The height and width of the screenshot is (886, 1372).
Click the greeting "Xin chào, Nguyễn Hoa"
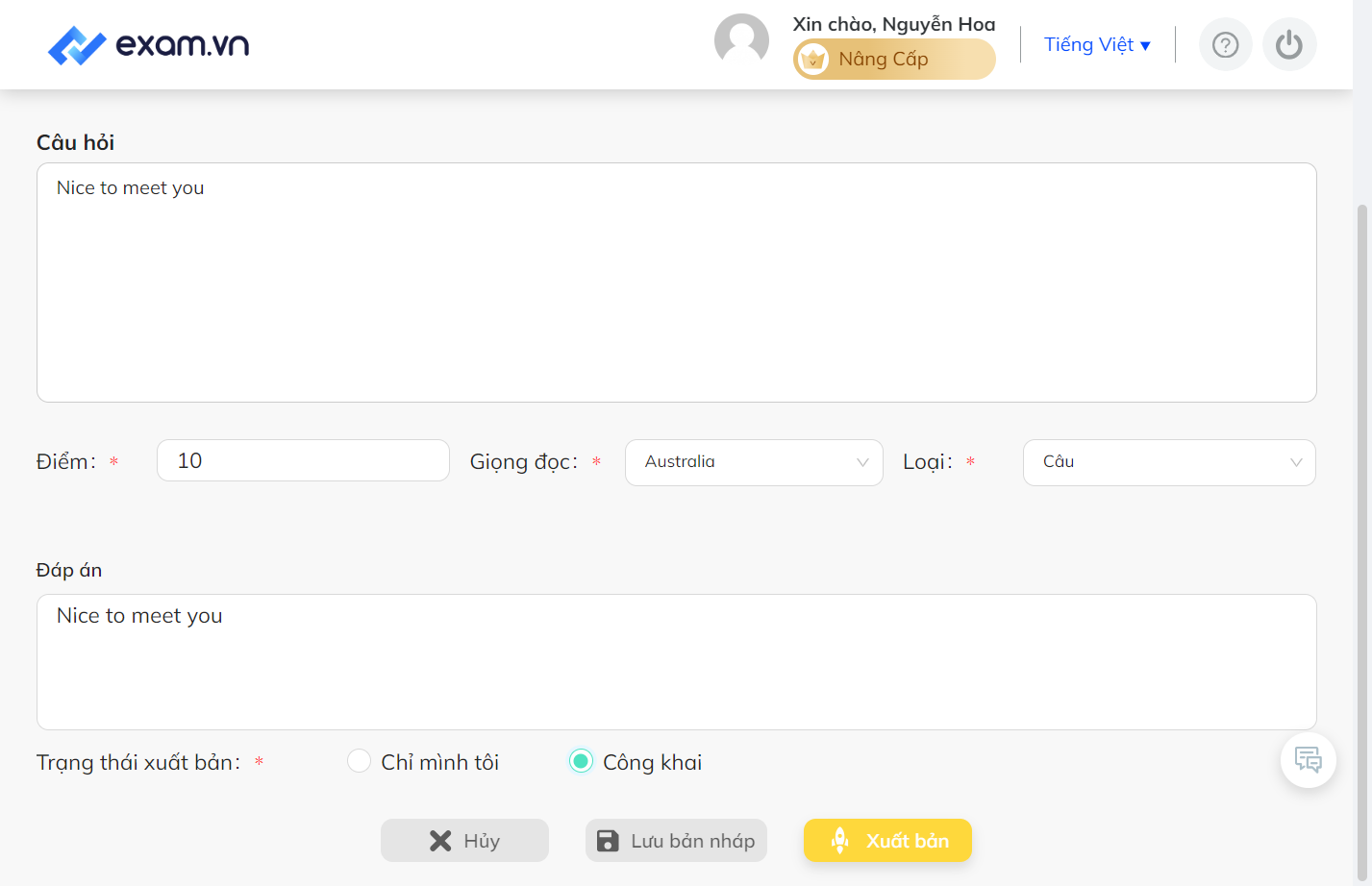894,24
